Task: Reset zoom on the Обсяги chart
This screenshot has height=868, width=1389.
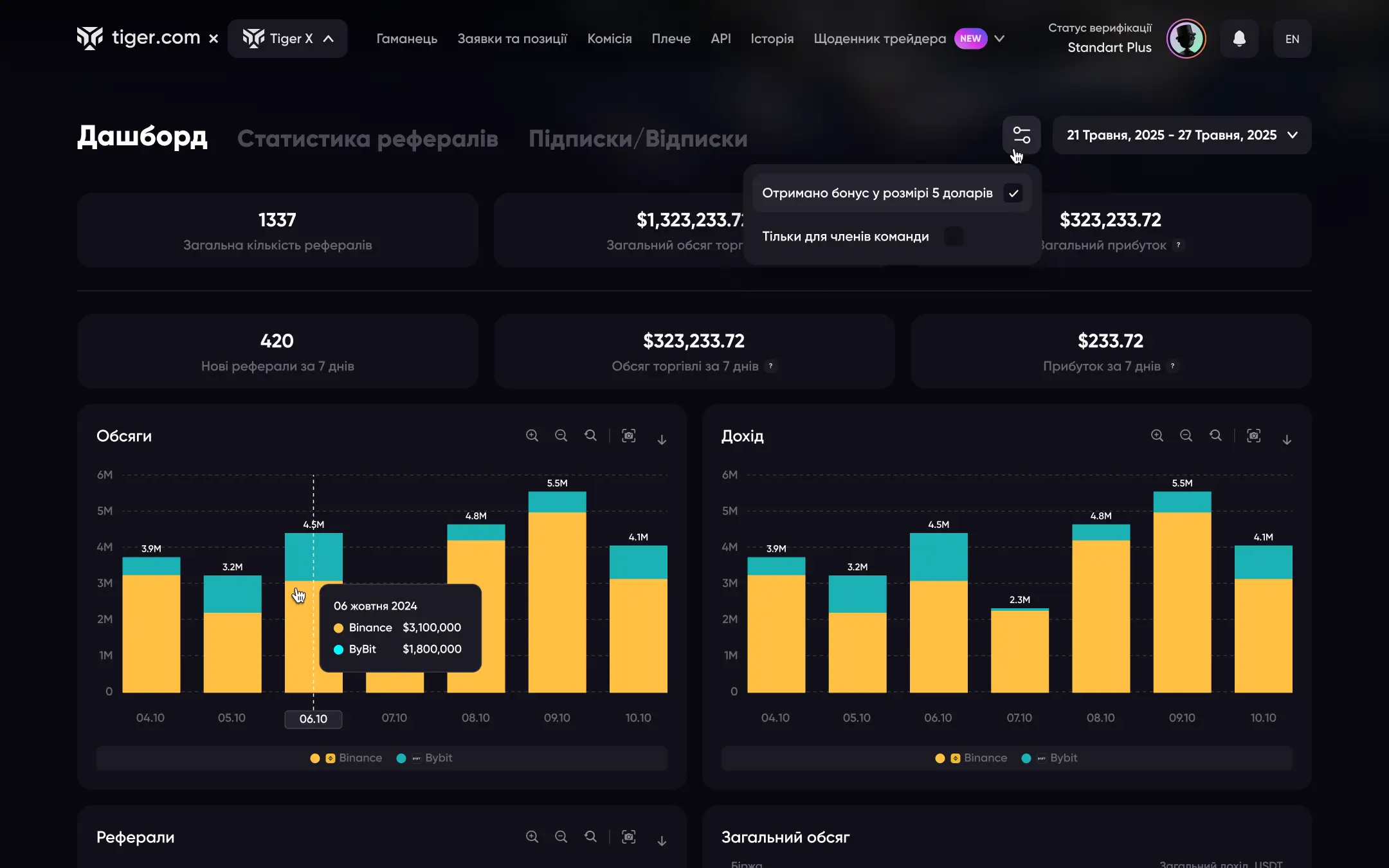Action: 590,436
